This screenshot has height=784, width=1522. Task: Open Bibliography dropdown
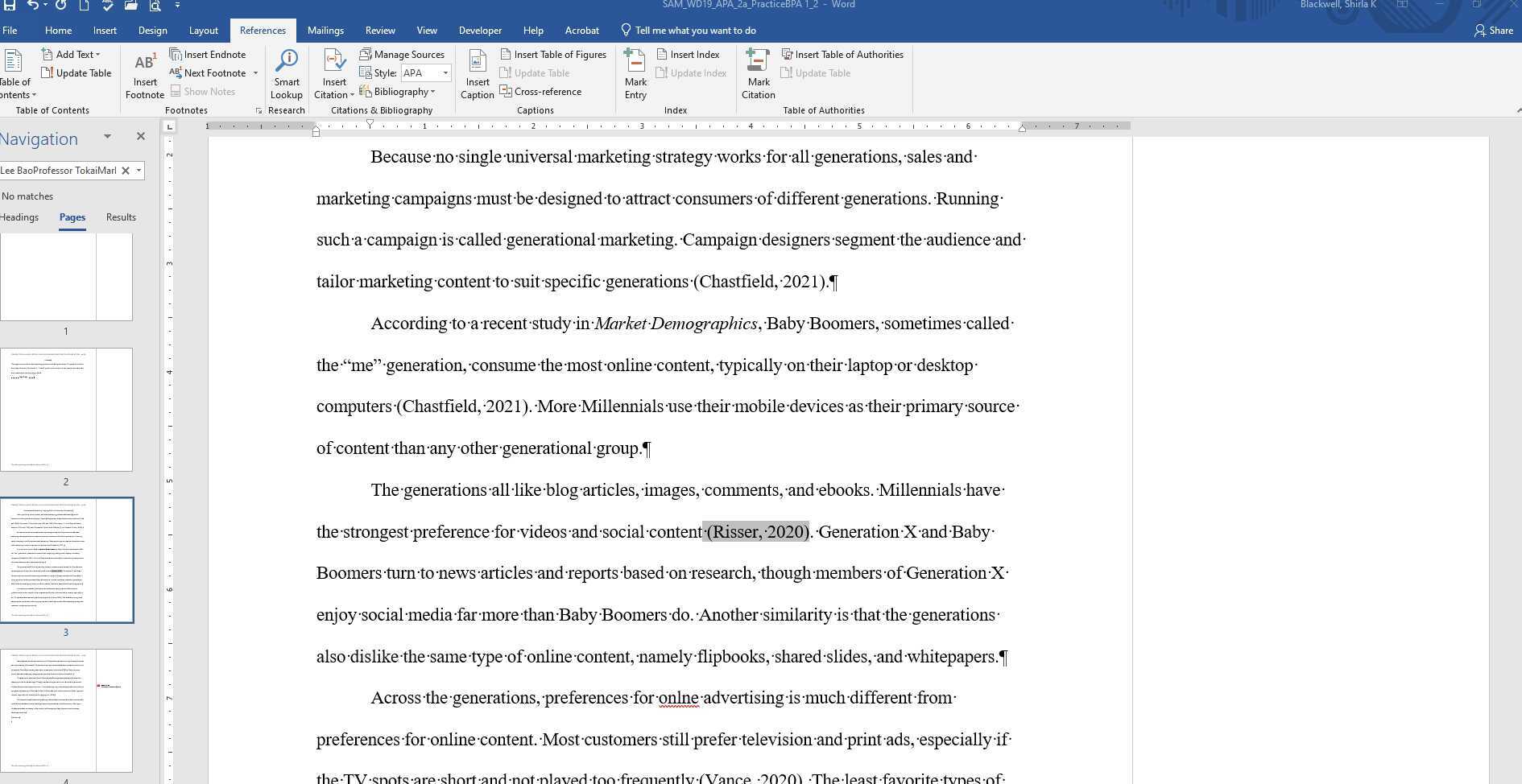397,91
